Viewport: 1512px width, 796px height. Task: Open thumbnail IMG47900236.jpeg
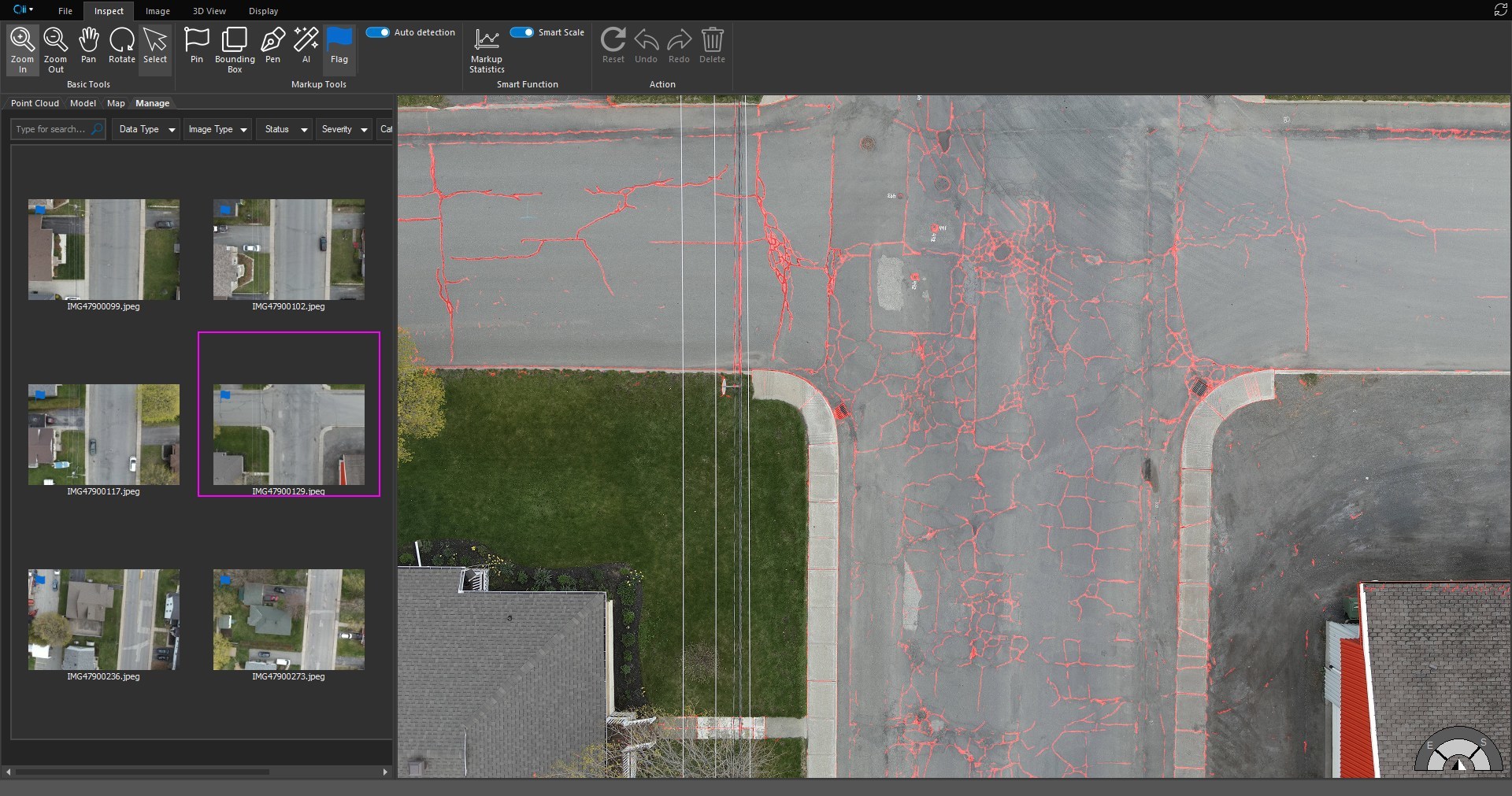click(103, 620)
